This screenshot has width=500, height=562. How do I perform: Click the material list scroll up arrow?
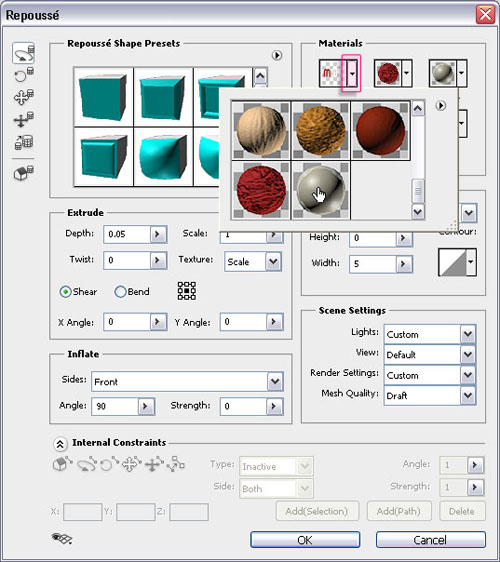coord(418,109)
